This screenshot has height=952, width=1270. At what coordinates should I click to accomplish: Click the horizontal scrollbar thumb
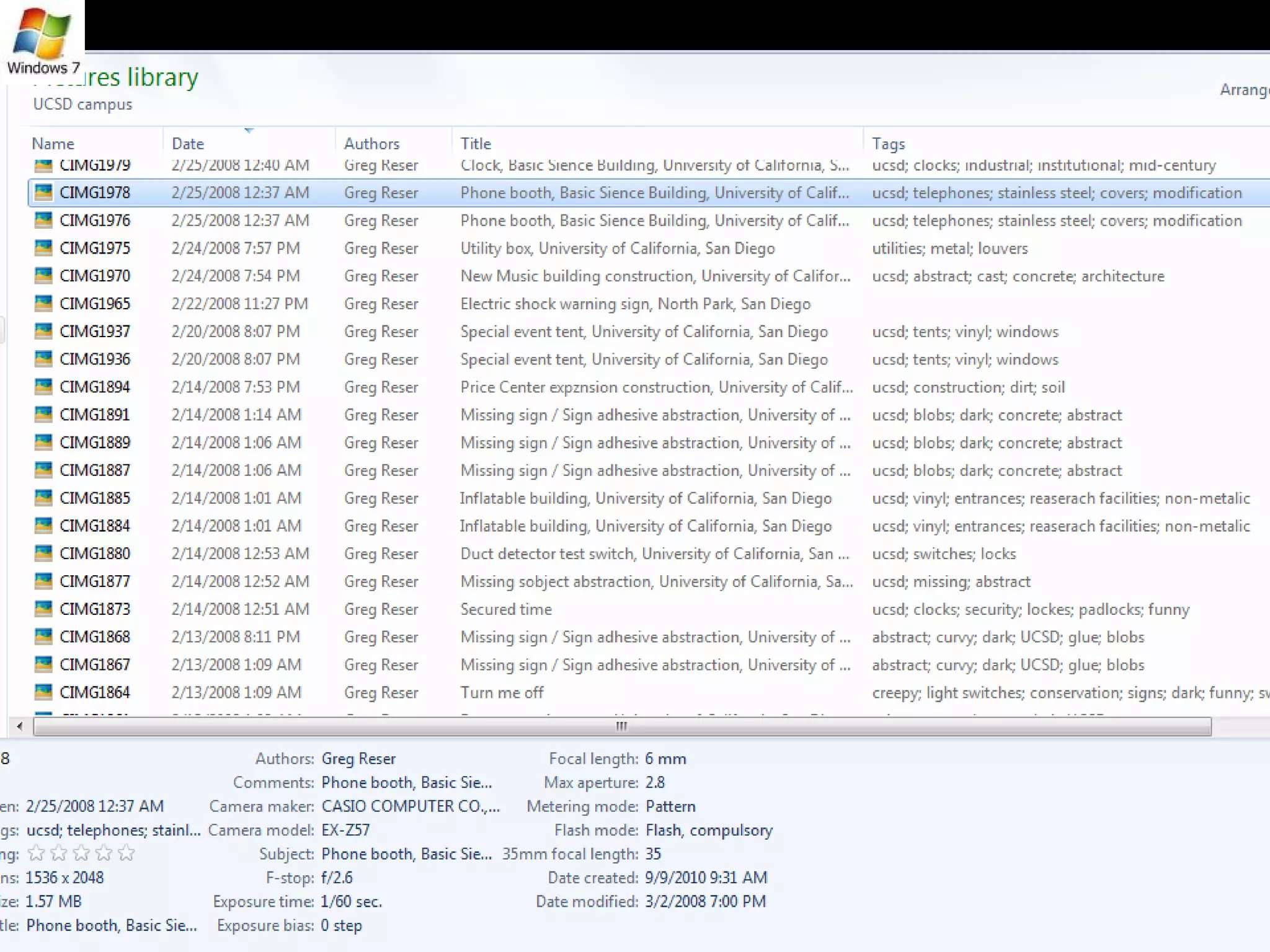point(621,726)
